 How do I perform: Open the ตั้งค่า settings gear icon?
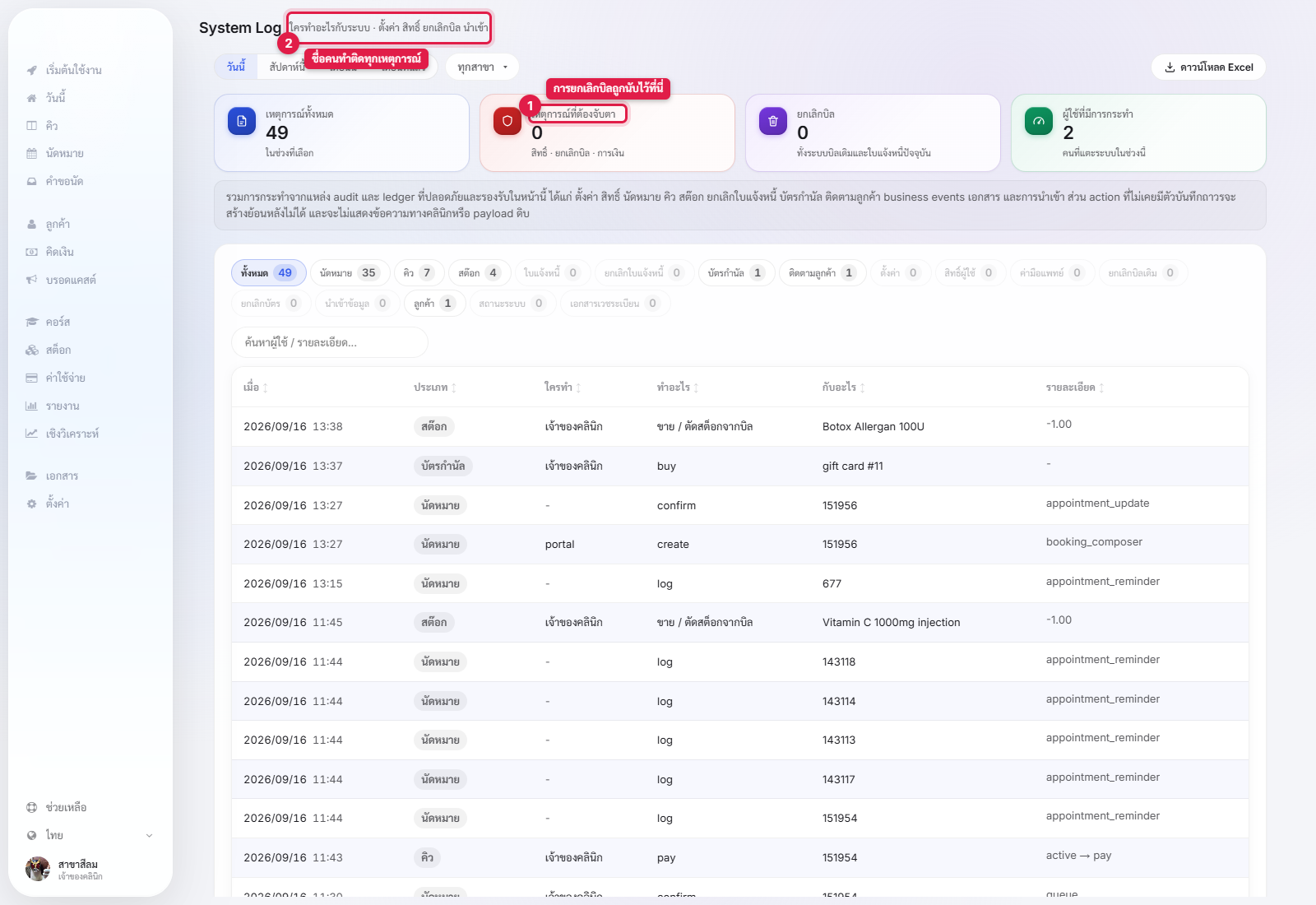tap(32, 504)
